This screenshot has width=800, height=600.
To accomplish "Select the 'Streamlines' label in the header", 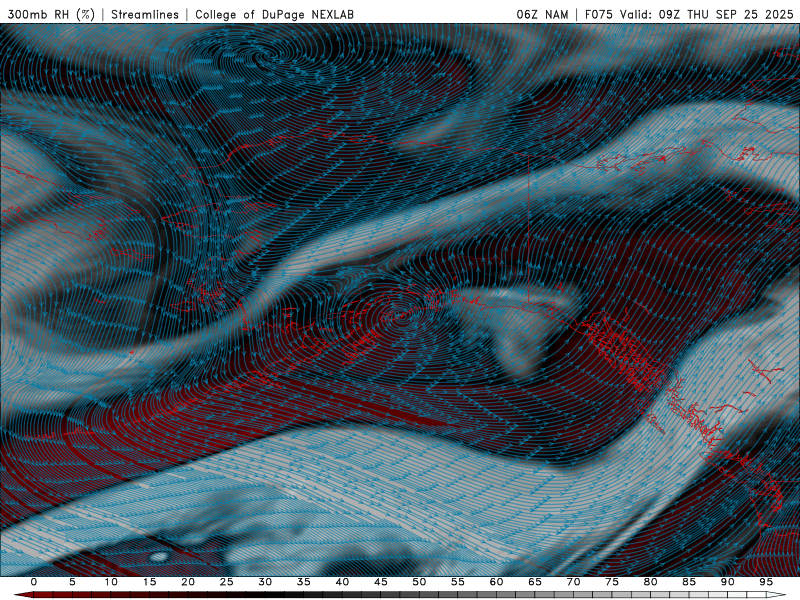I will tap(145, 14).
